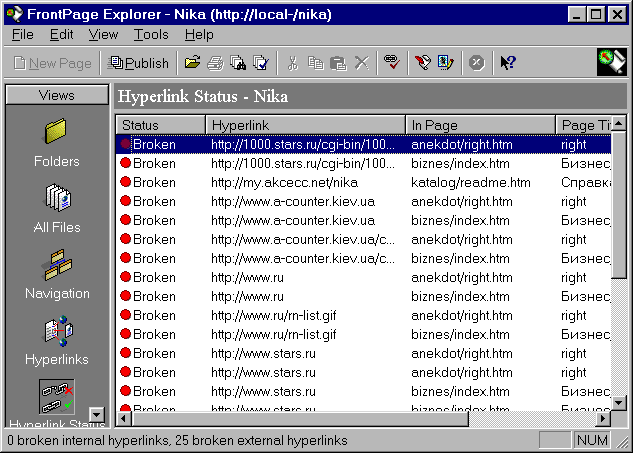Activate the Help pointer question-mark icon
Screen dimensions: 633x453
(508, 63)
